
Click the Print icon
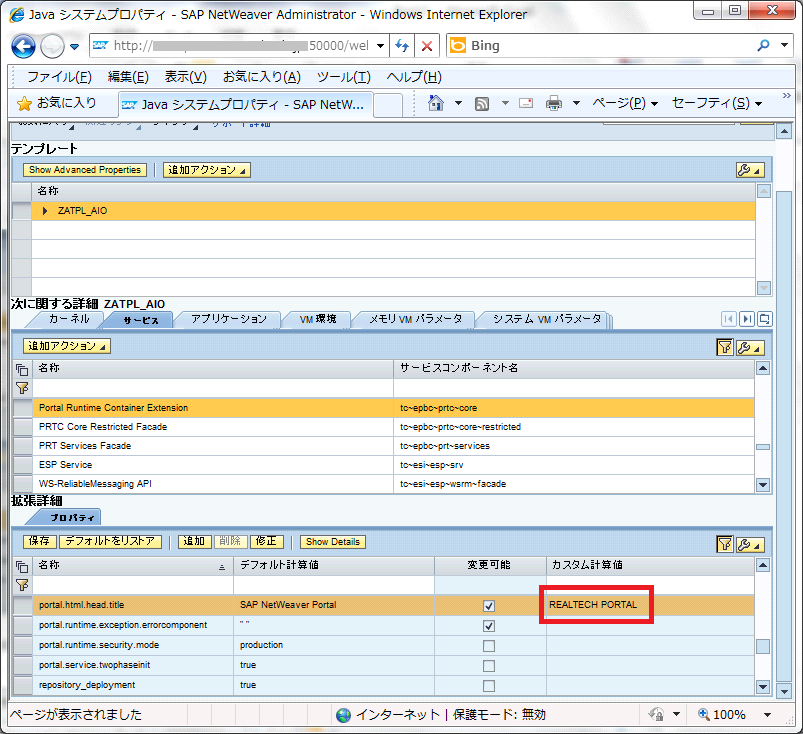tap(554, 103)
